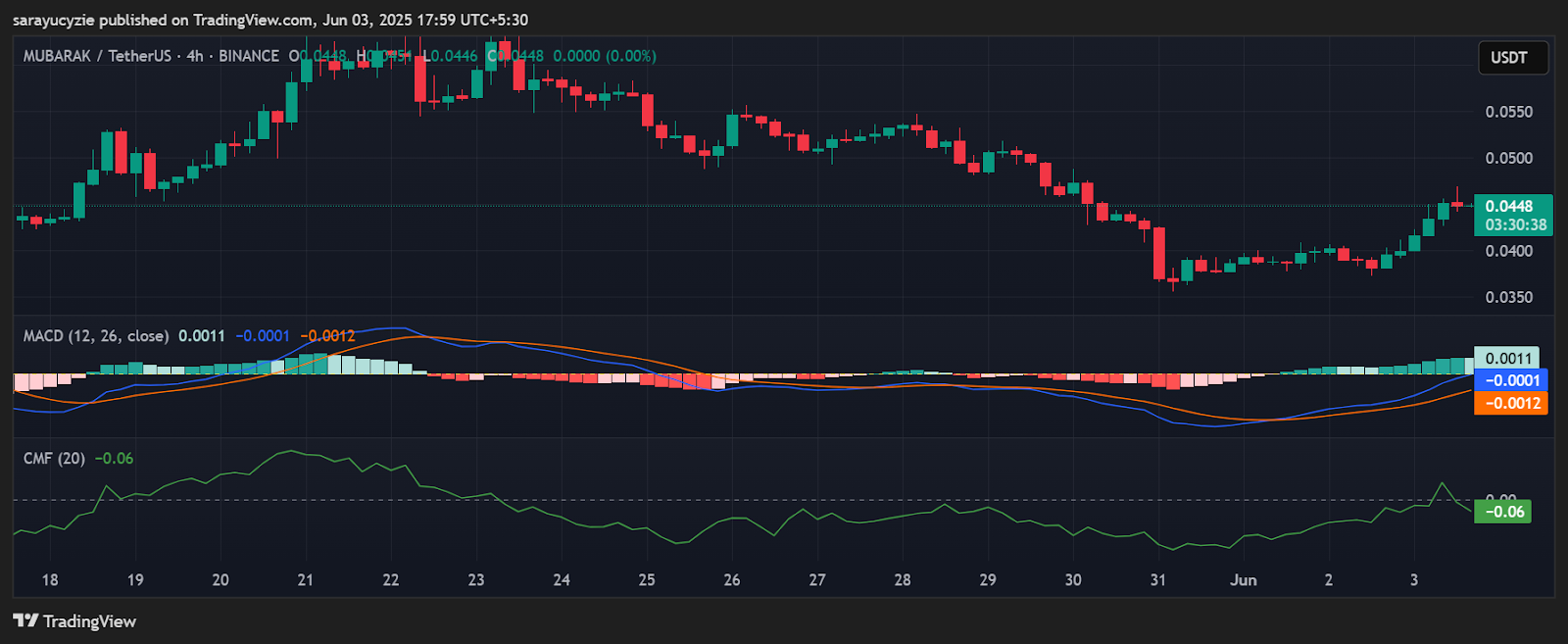
Task: Click the CMF (20) indicator label
Action: [54, 458]
